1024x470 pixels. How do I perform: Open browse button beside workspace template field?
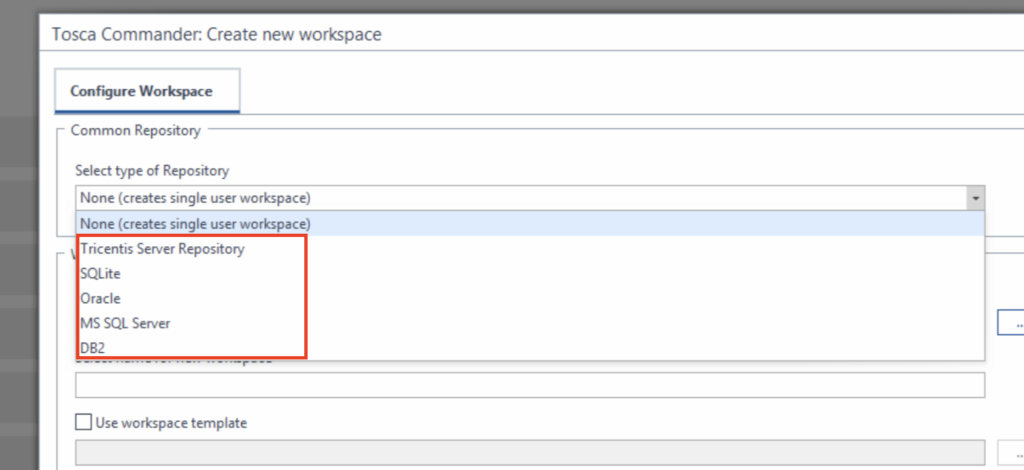coord(1011,452)
